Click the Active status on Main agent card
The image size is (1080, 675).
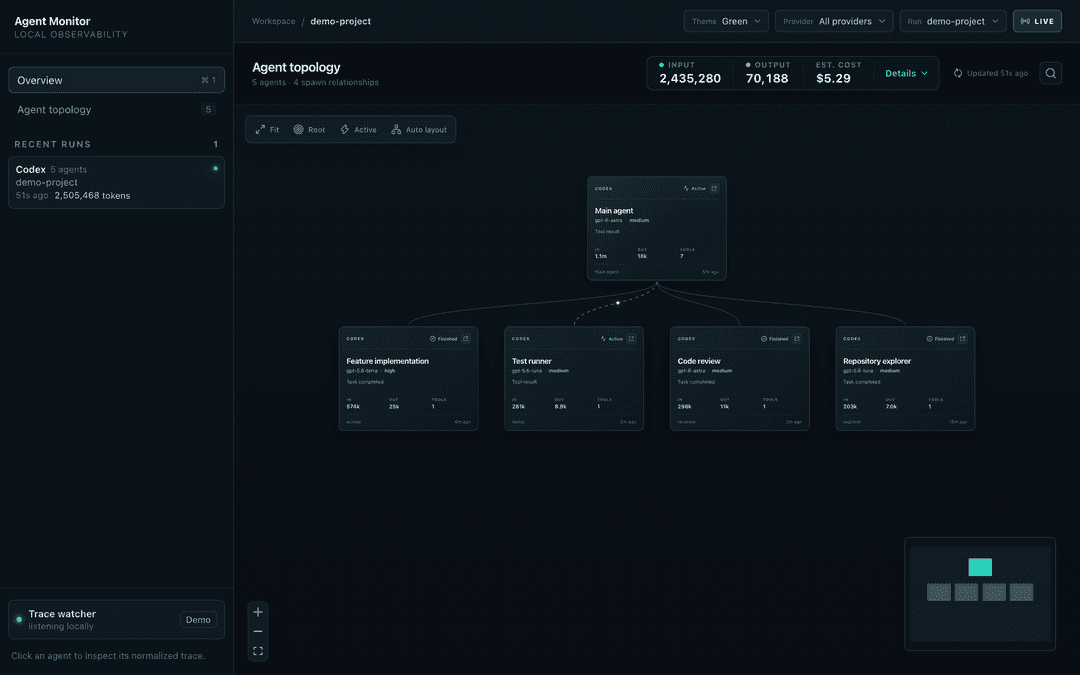(x=694, y=188)
